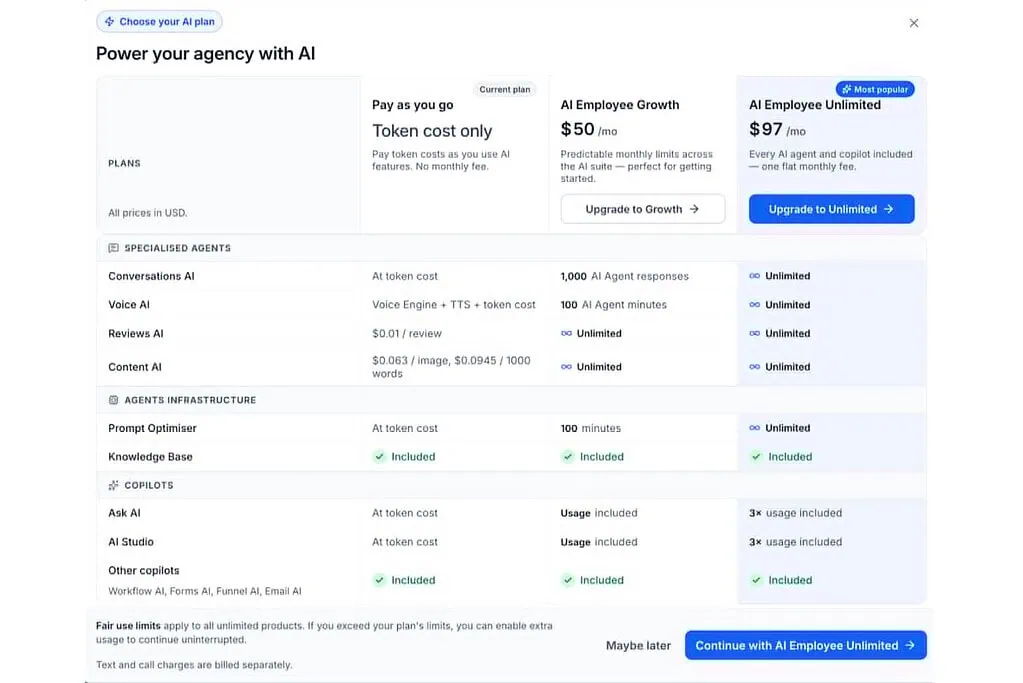Click the Upgrade to Unlimited button
1023x683 pixels.
[x=831, y=209]
